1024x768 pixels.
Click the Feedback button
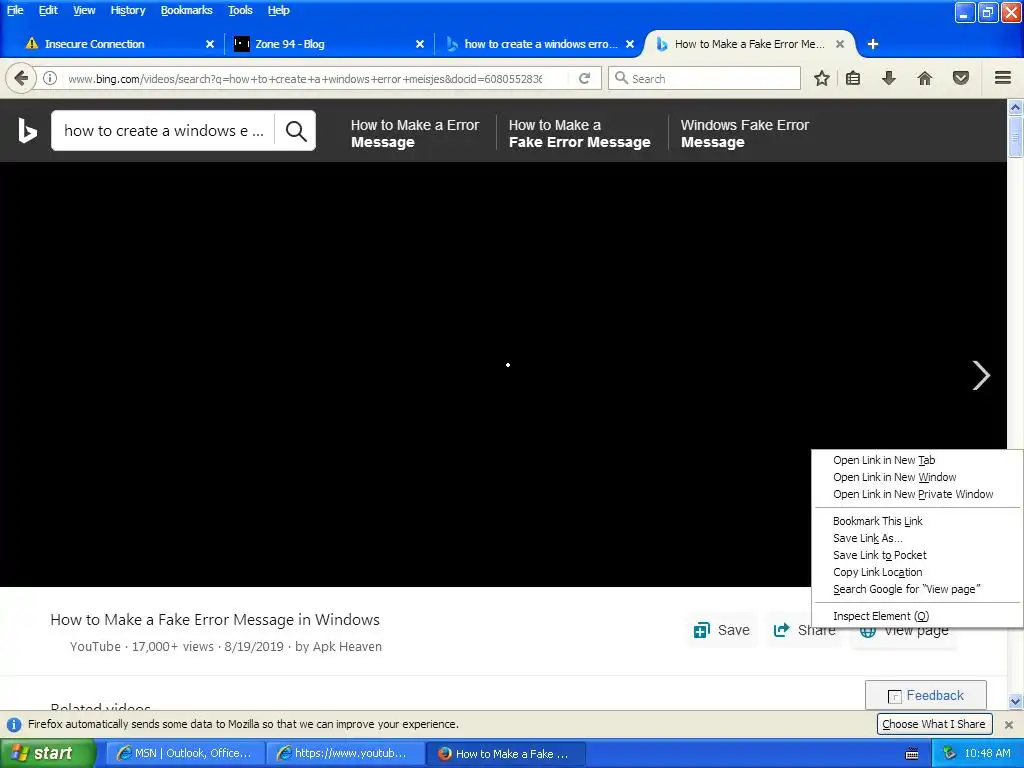pos(925,696)
